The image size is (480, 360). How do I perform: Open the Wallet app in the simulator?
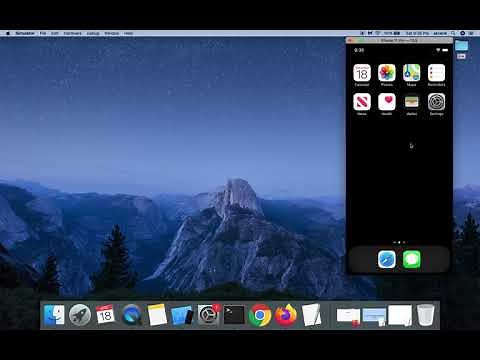(x=411, y=102)
